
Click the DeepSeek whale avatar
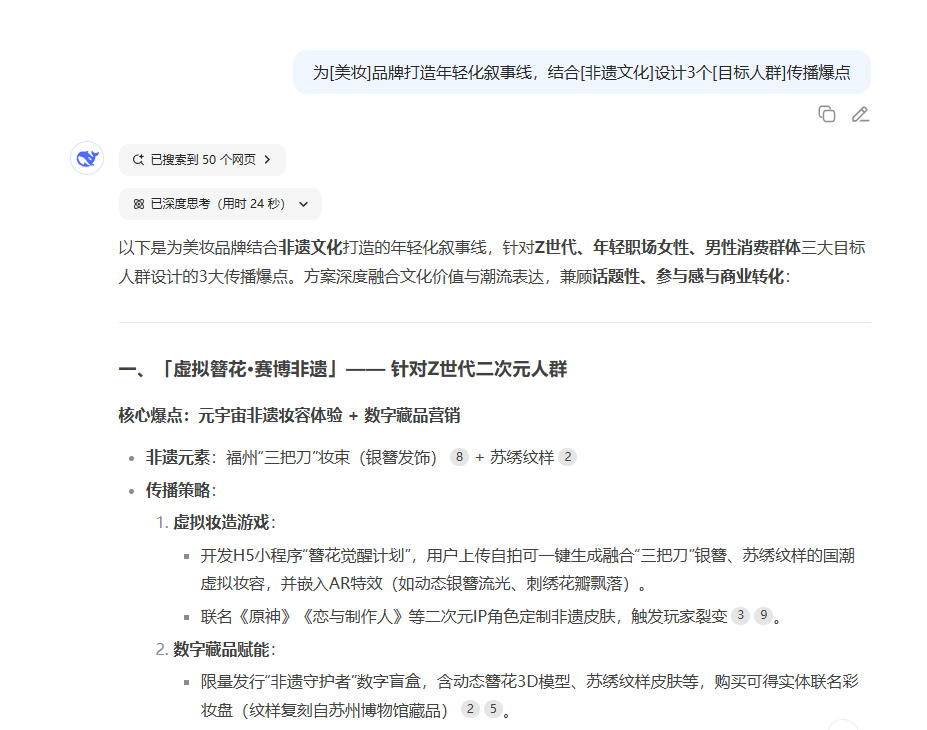coord(87,158)
